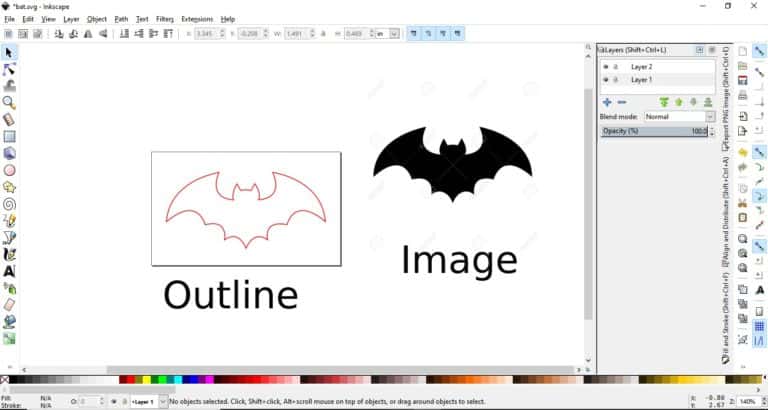Click the Open document folder icon
Viewport: 768px width, 410px height.
coord(743,66)
